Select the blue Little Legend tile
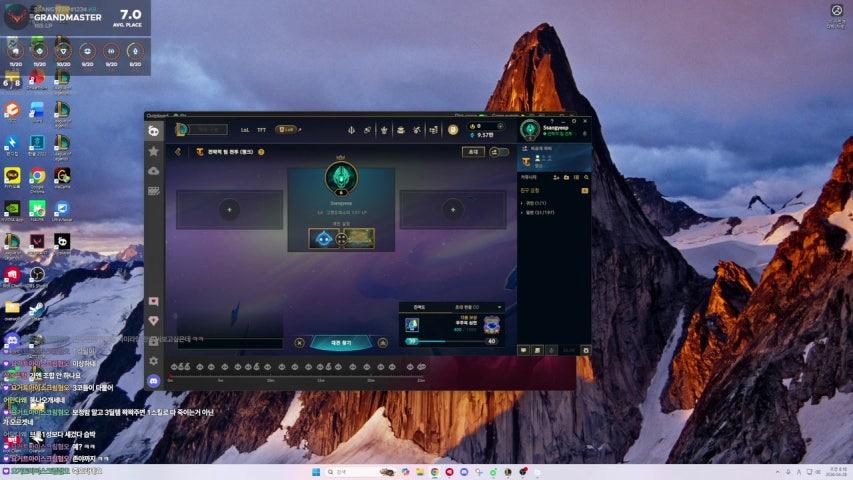 pyautogui.click(x=323, y=238)
